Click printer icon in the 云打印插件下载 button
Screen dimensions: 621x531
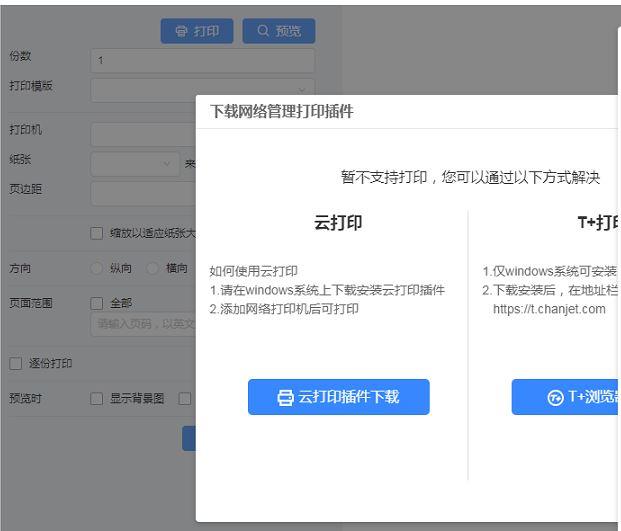pyautogui.click(x=285, y=398)
